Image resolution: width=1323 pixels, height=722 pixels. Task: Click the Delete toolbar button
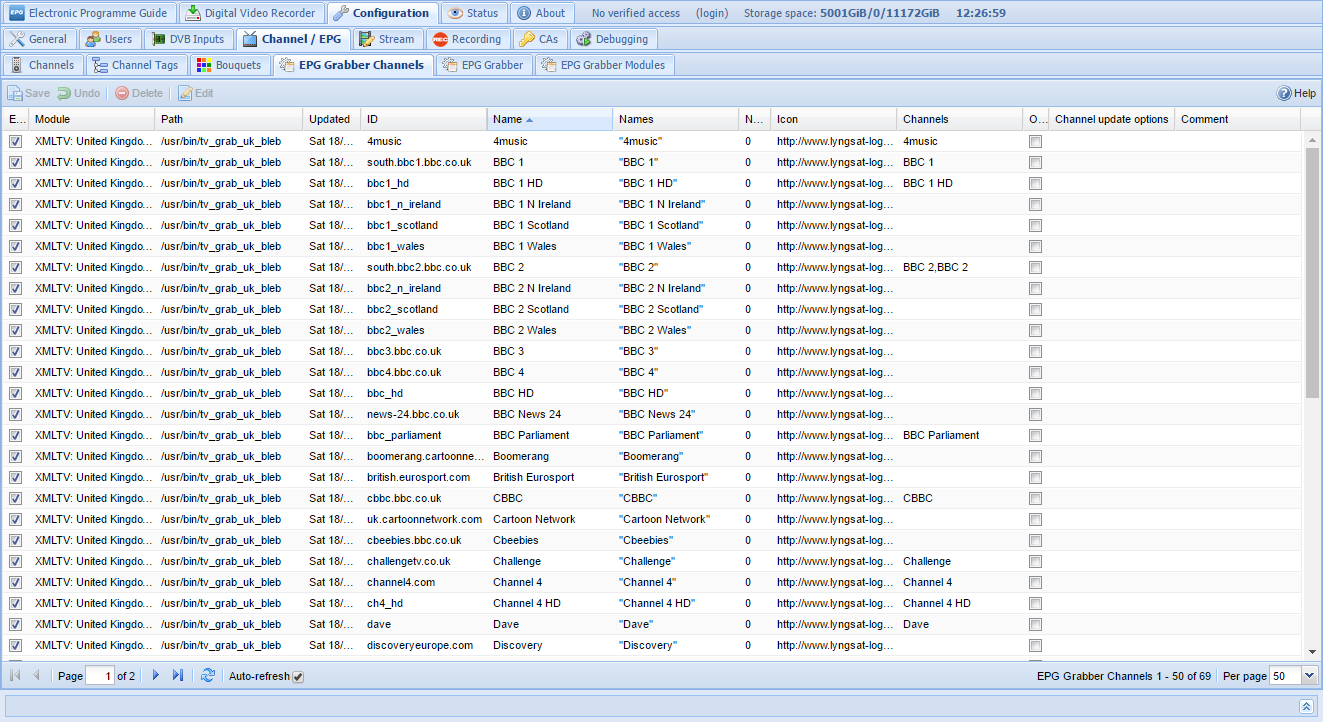point(139,93)
